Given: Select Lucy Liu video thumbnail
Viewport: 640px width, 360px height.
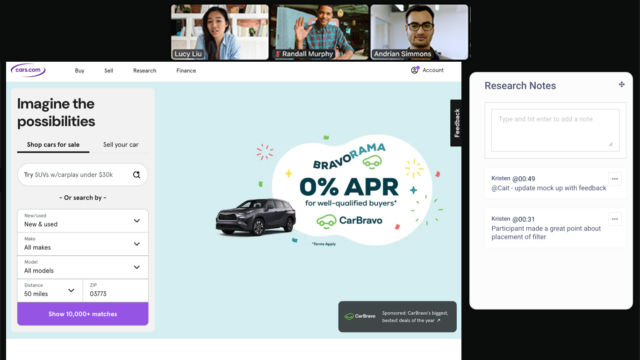Looking at the screenshot, I should pyautogui.click(x=220, y=32).
